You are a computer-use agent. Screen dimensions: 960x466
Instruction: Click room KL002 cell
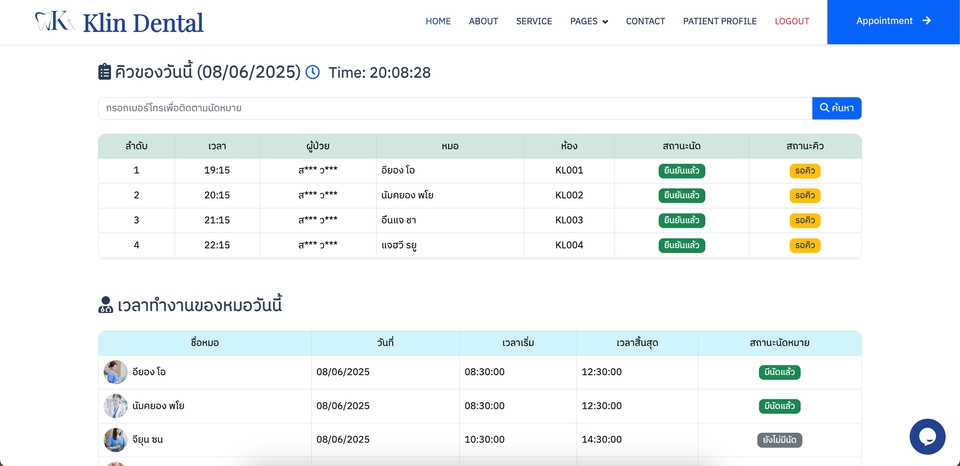[x=569, y=195]
